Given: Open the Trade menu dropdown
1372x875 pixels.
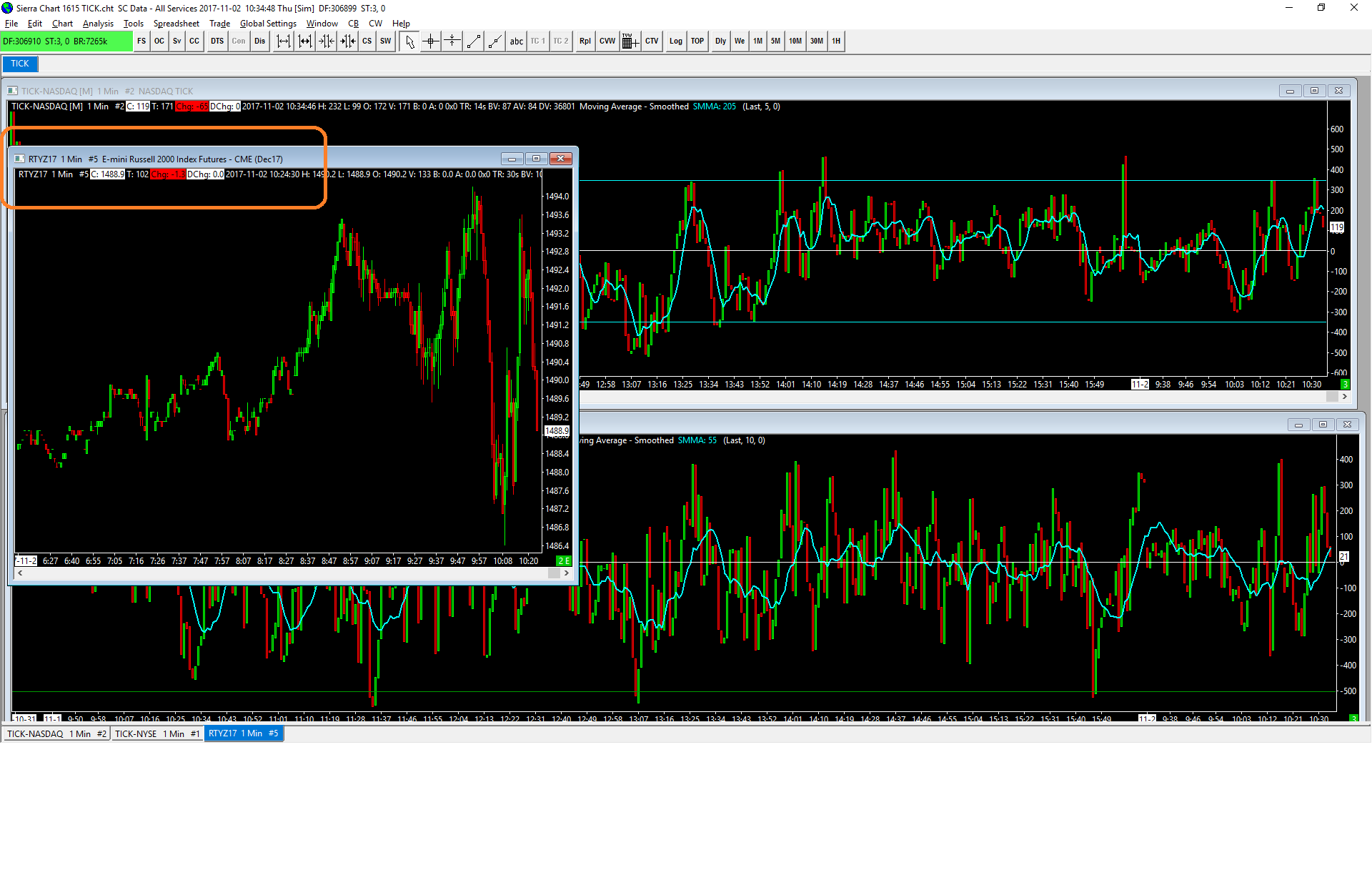Looking at the screenshot, I should tap(219, 24).
